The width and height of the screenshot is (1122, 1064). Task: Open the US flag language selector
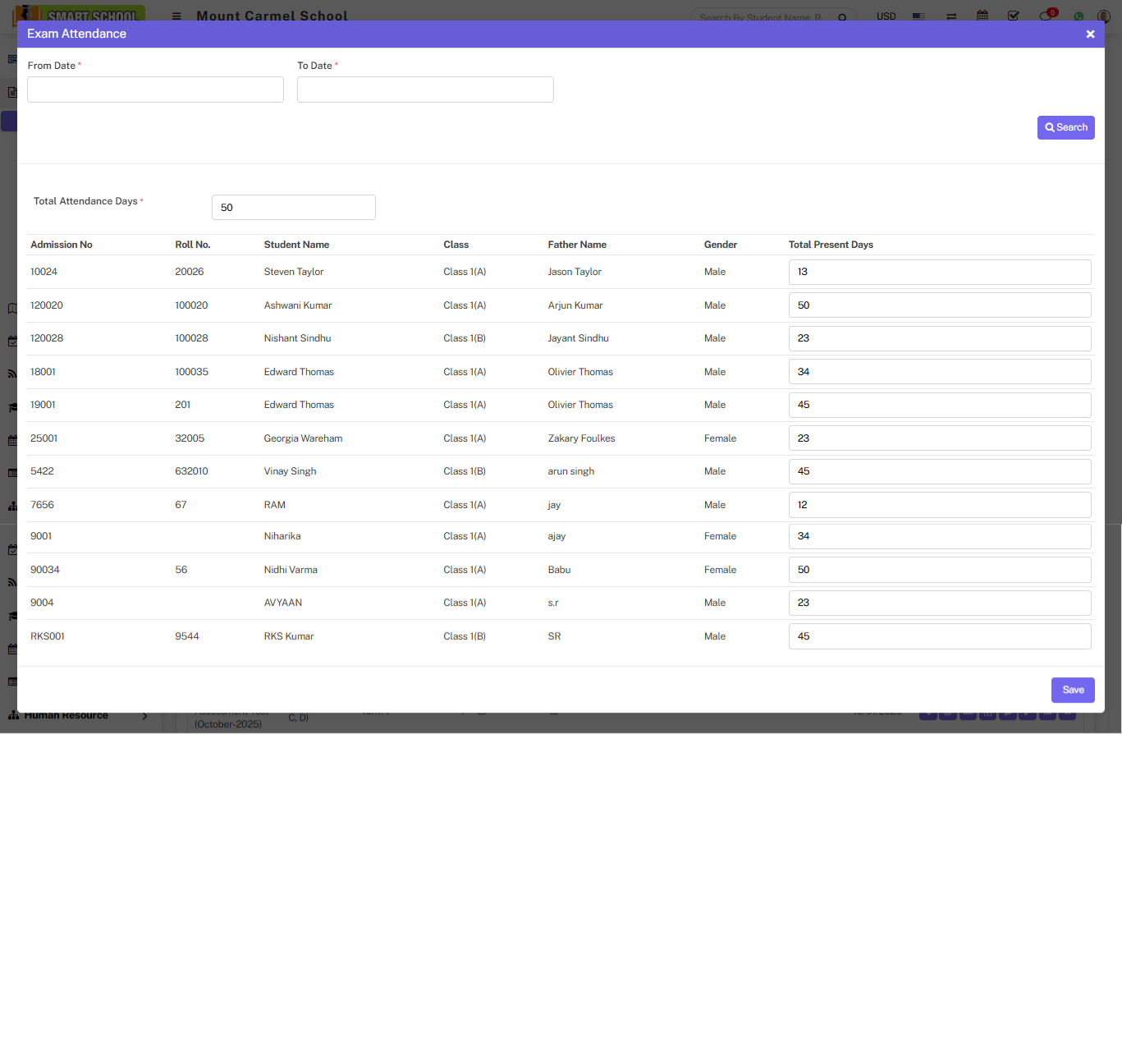click(918, 16)
